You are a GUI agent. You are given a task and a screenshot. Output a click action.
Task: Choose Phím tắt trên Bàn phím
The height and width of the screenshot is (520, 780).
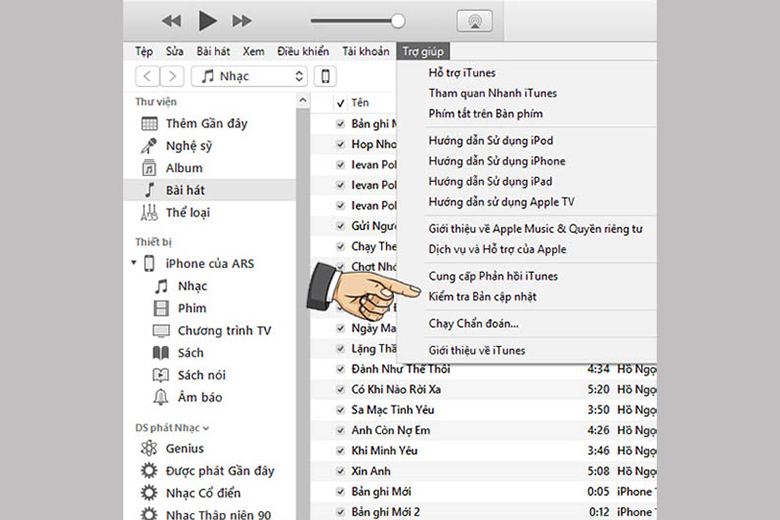pyautogui.click(x=486, y=113)
